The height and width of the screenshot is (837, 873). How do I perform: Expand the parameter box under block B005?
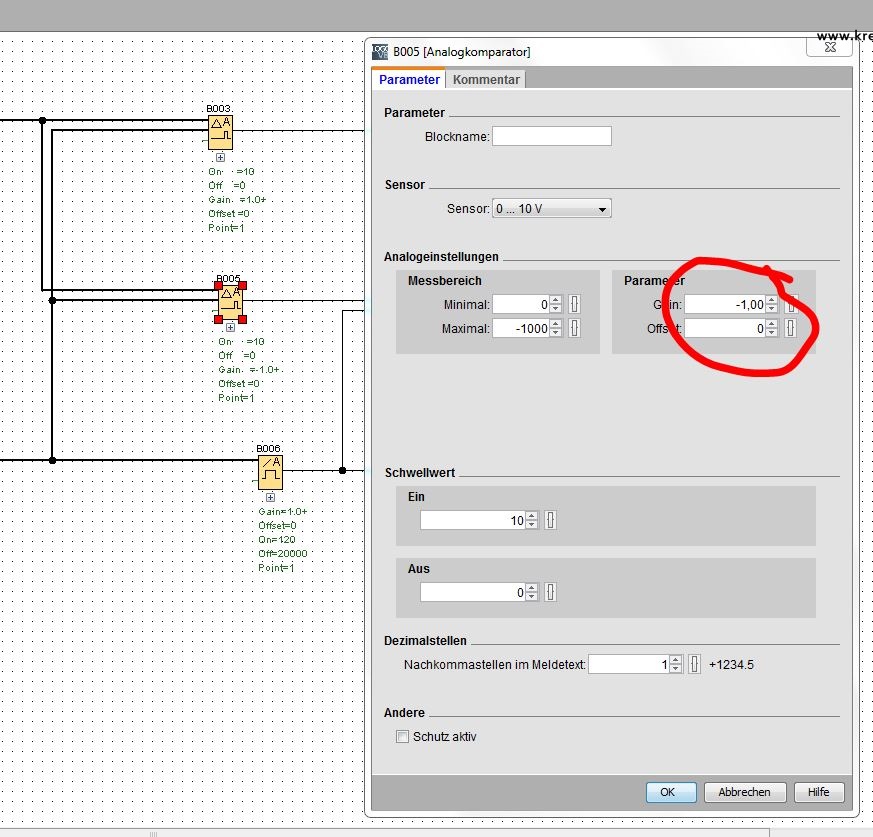pyautogui.click(x=230, y=327)
